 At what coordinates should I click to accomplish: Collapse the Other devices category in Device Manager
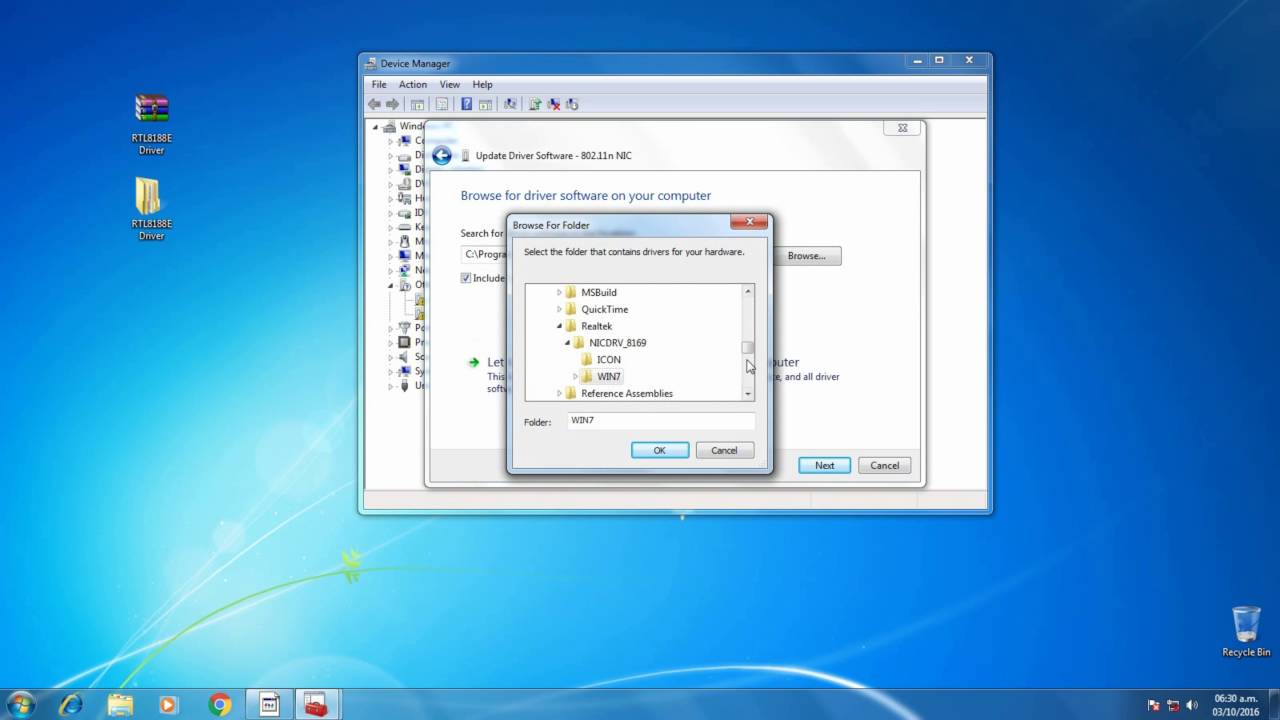coord(391,285)
